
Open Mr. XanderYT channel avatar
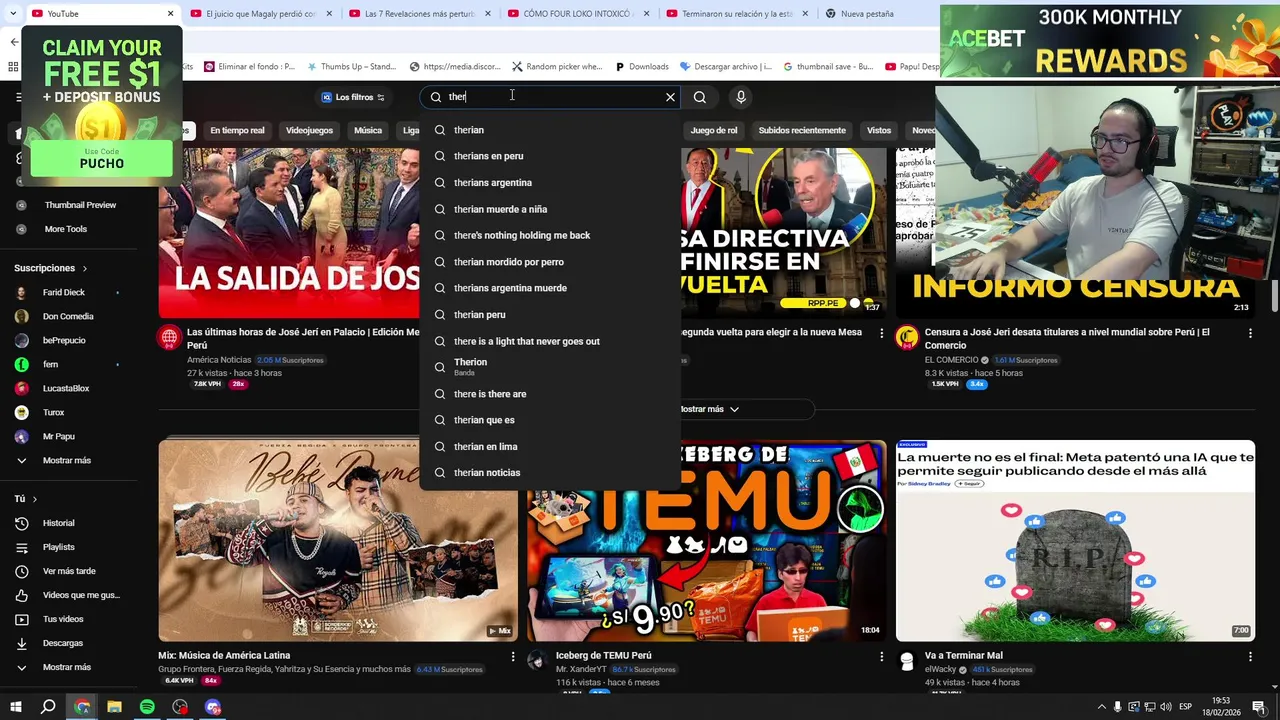[x=538, y=660]
